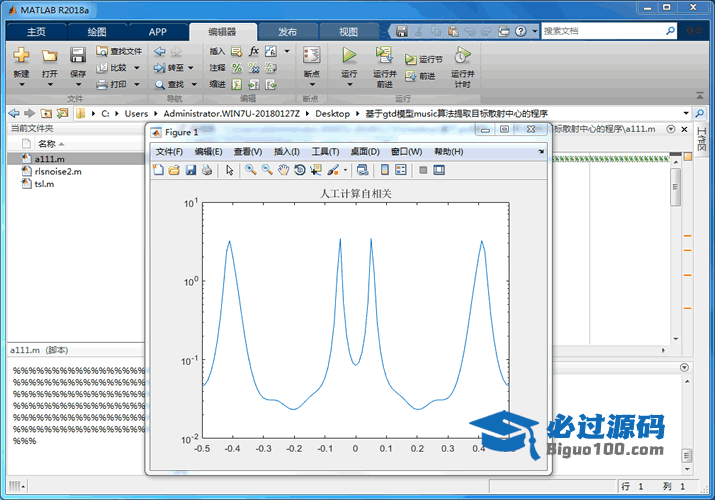Open the Print (打印) dropdown arrow

(x=136, y=84)
